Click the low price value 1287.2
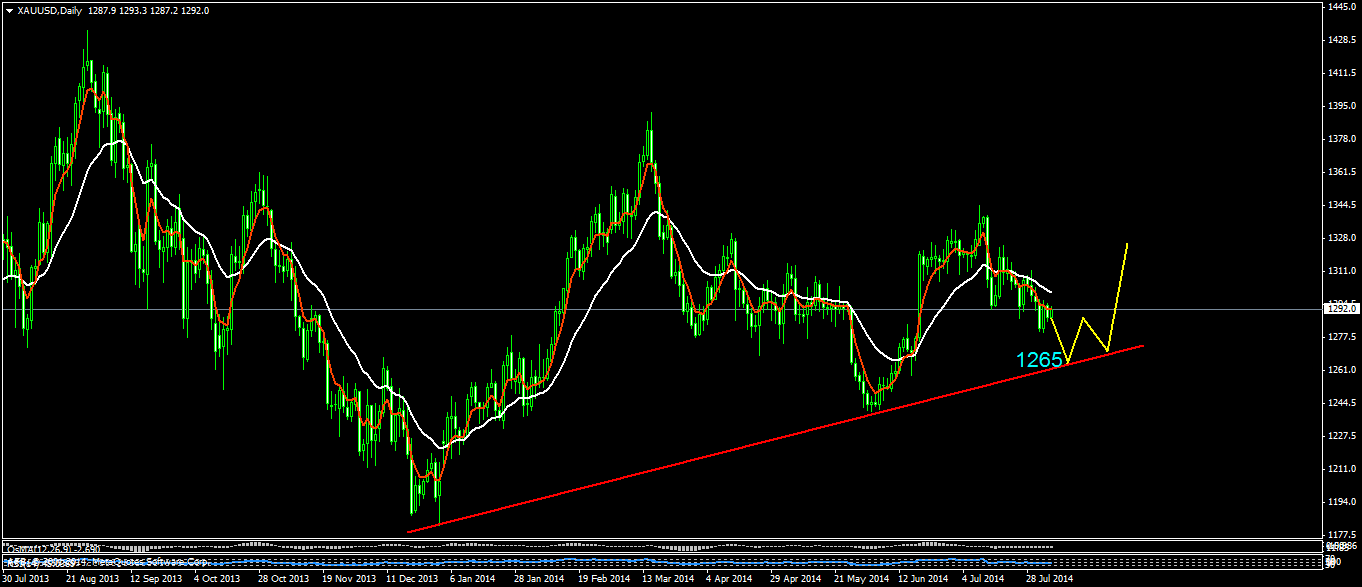Screen dimensions: 1362x587 [x=166, y=10]
